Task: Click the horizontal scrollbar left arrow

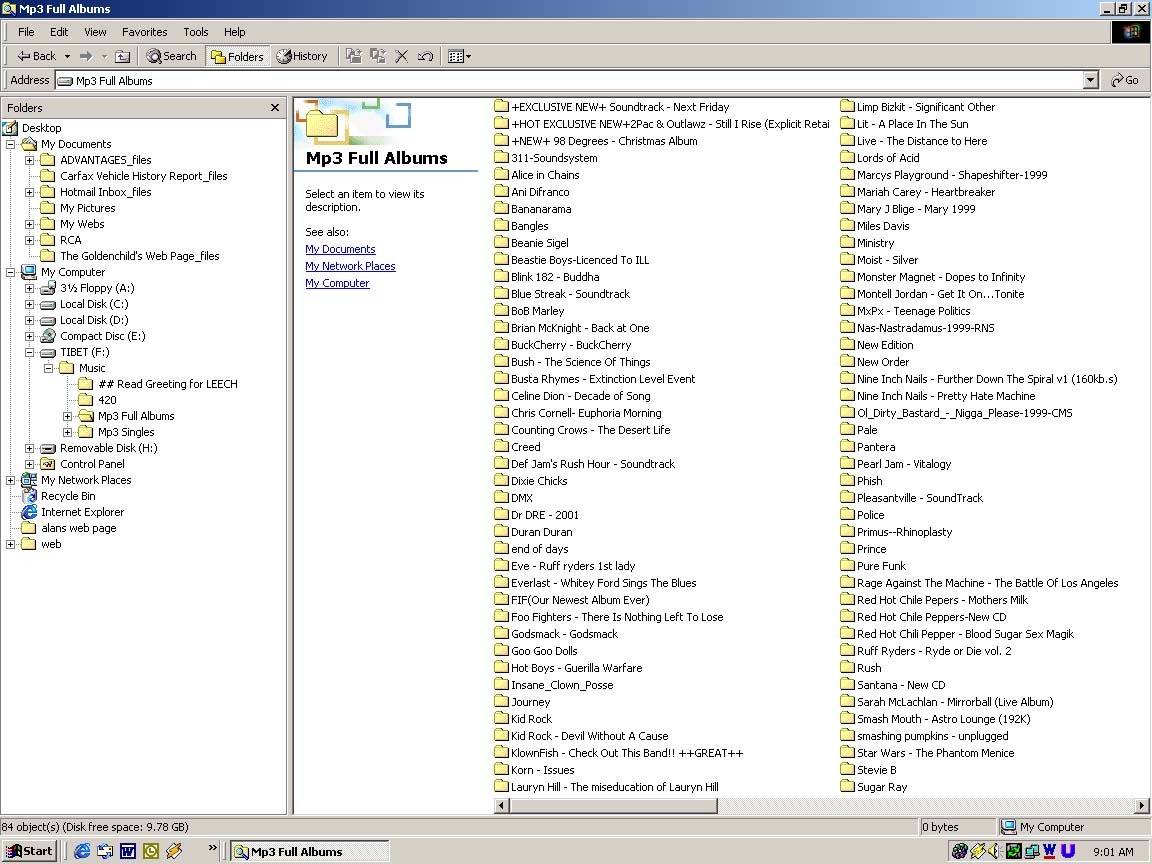Action: [x=503, y=806]
